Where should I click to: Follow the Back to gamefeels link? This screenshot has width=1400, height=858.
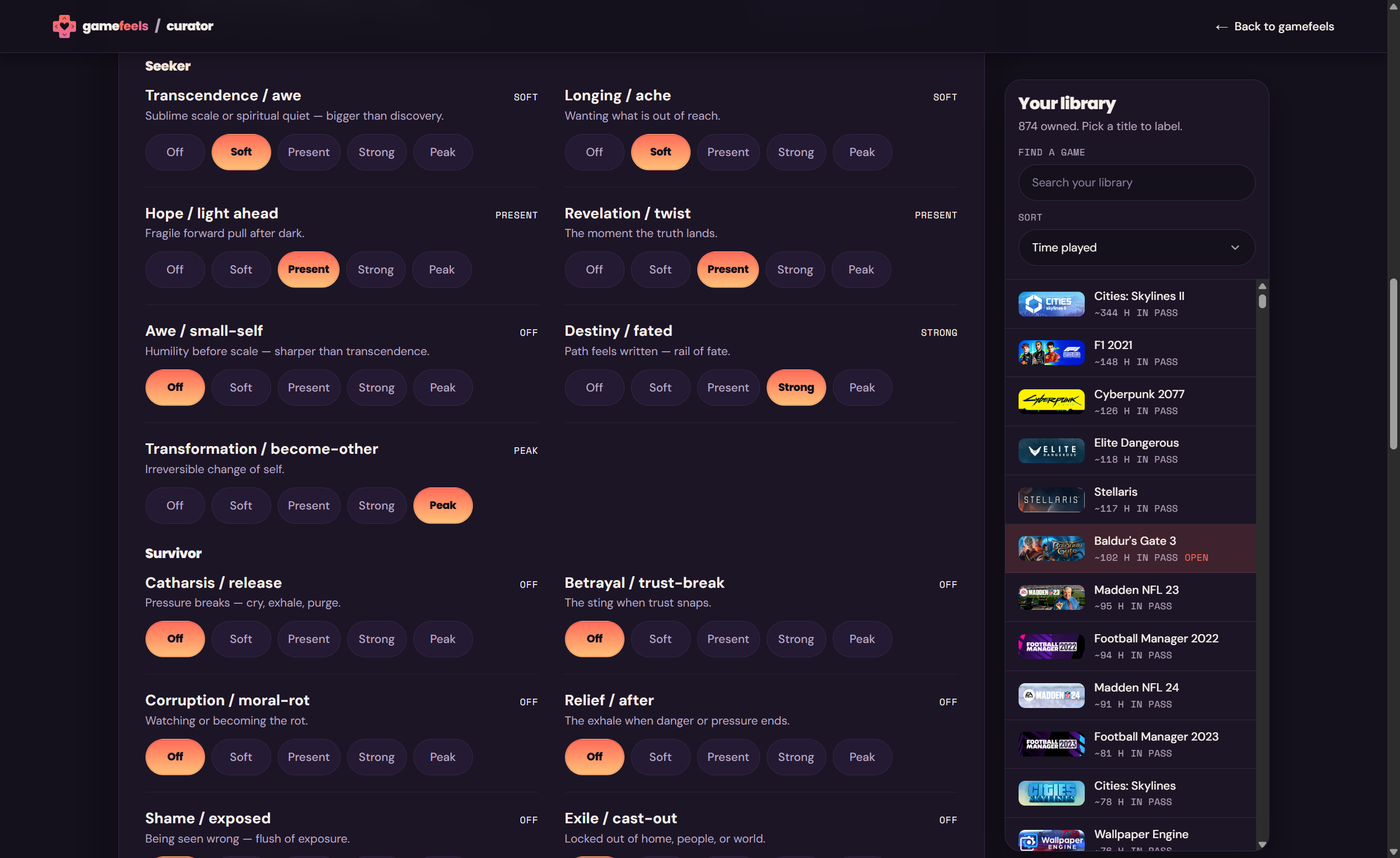[x=1274, y=26]
